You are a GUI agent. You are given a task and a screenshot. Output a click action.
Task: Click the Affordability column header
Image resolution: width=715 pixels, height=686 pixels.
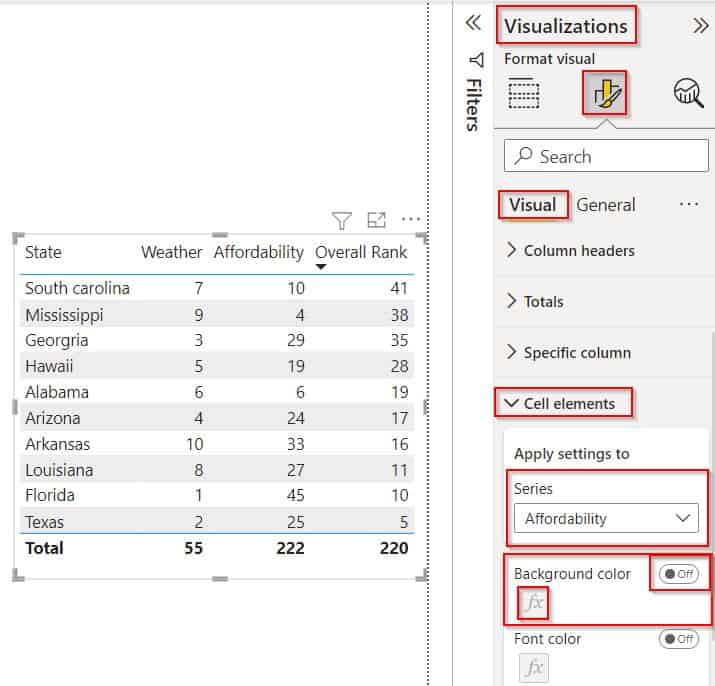[x=259, y=252]
